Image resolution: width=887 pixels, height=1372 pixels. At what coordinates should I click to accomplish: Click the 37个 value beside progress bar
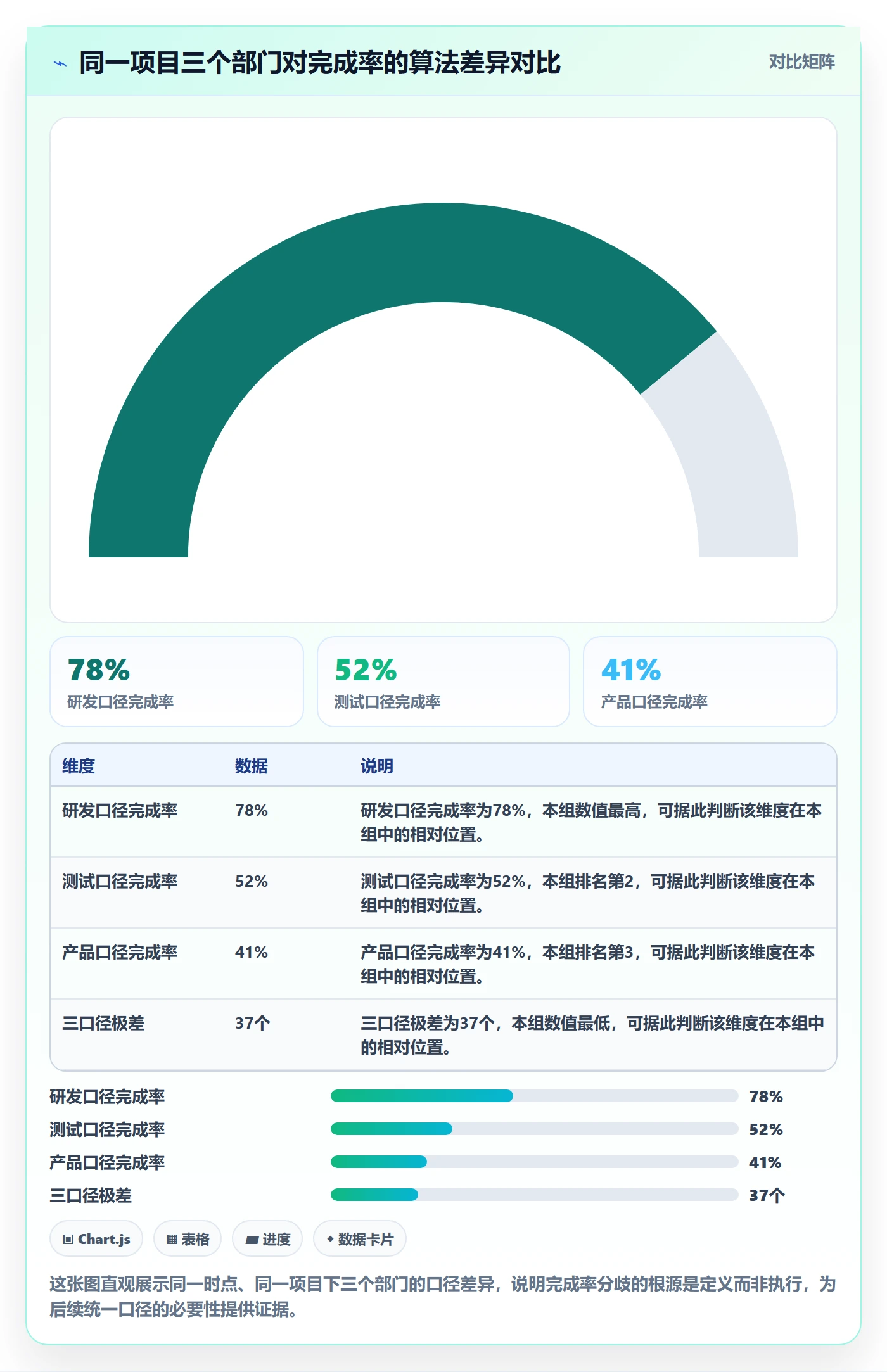tap(767, 1195)
